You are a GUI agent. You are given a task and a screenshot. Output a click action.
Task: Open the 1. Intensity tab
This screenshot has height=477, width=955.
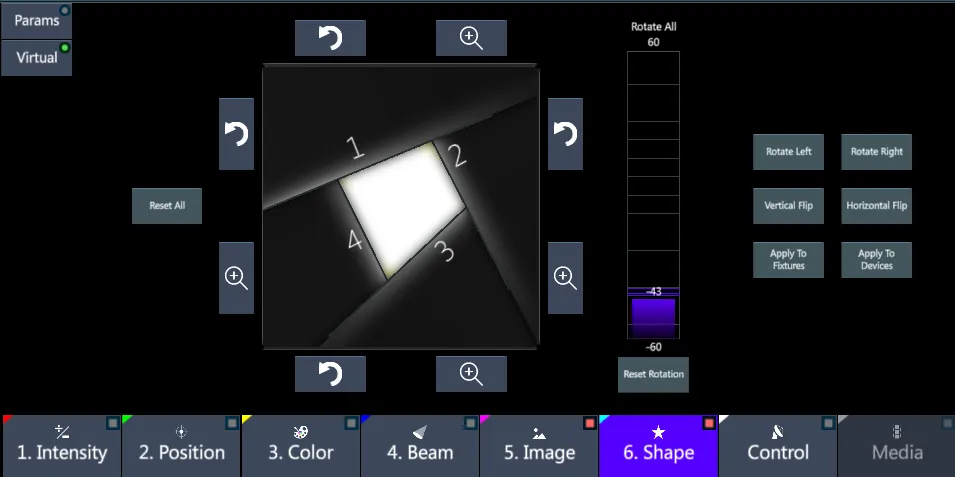[x=62, y=446]
